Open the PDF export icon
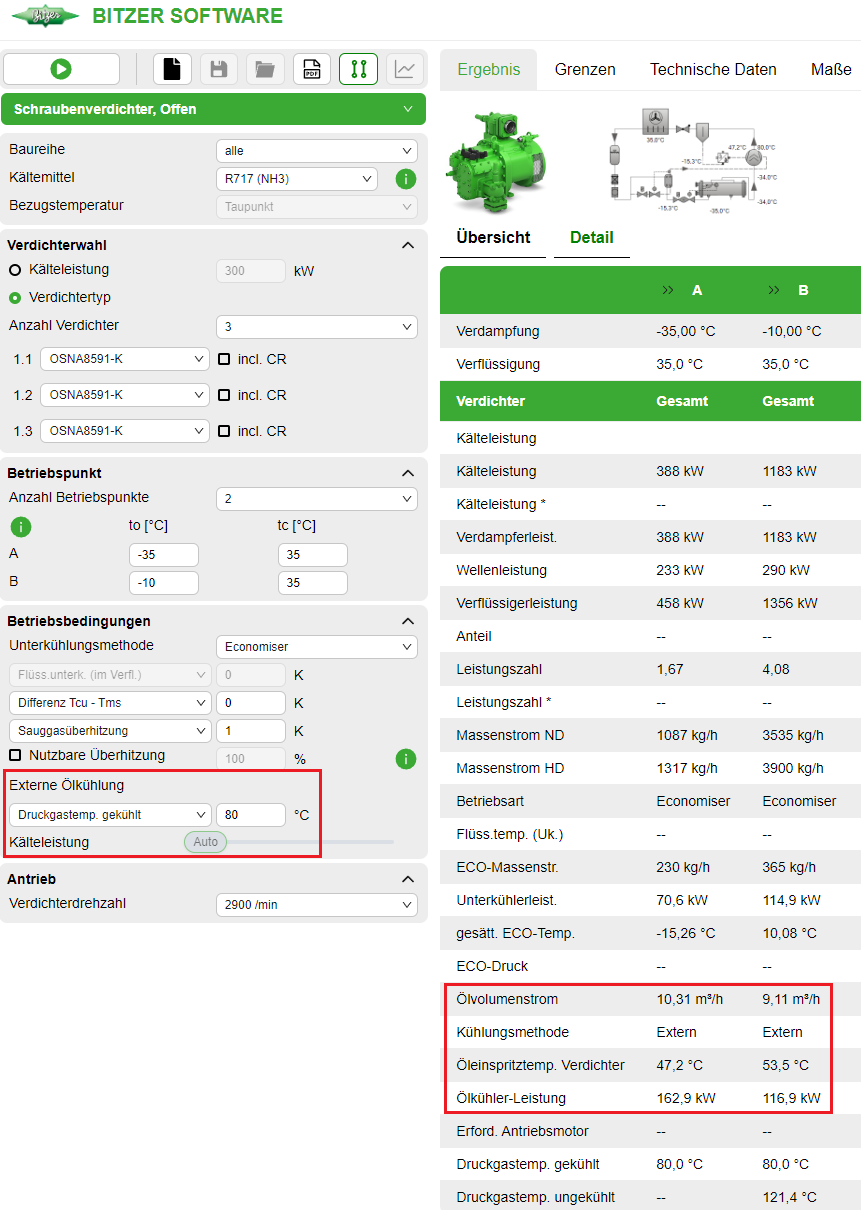The height and width of the screenshot is (1210, 861). point(312,69)
